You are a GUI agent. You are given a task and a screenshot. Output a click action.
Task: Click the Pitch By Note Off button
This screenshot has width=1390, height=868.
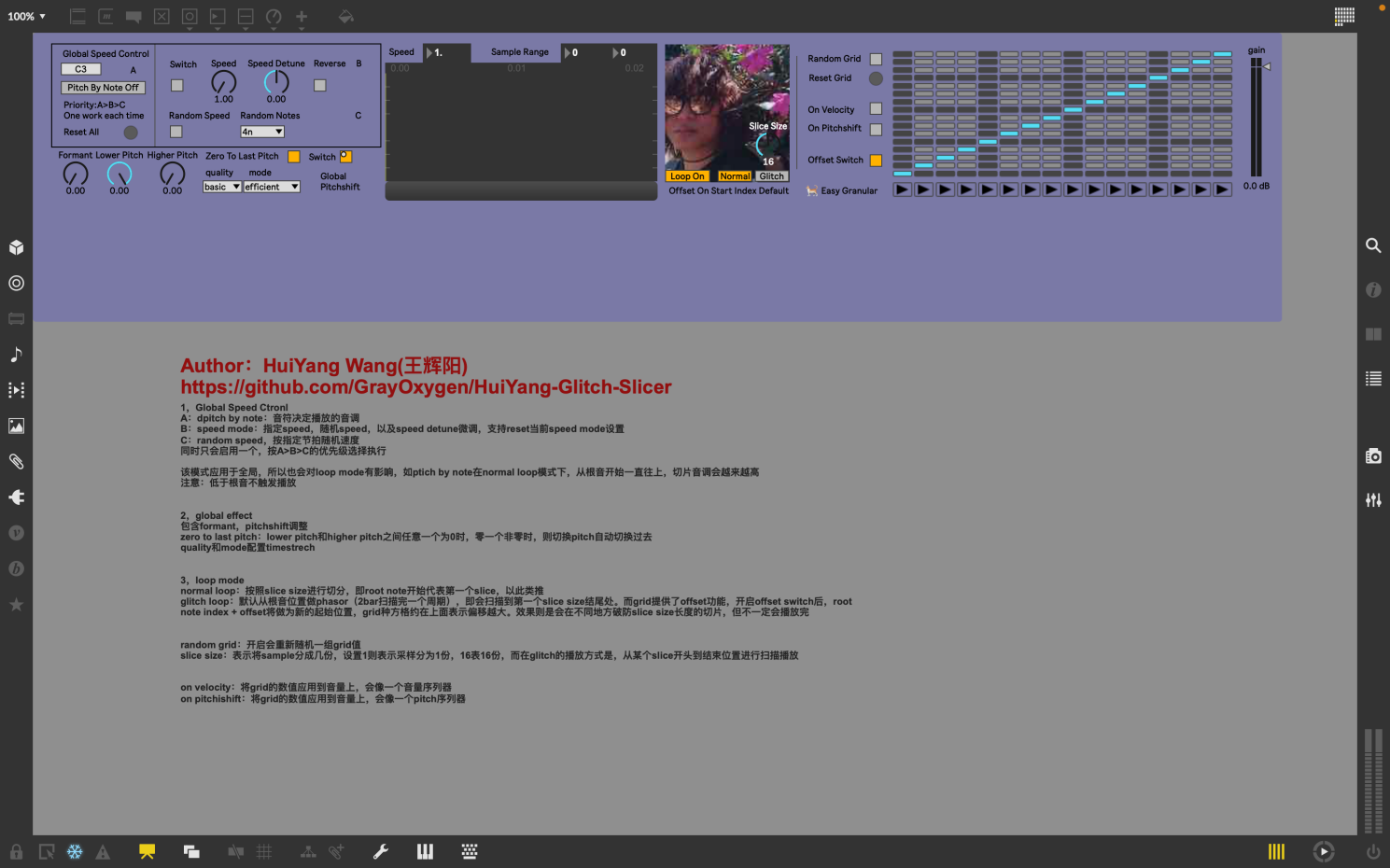[x=103, y=88]
